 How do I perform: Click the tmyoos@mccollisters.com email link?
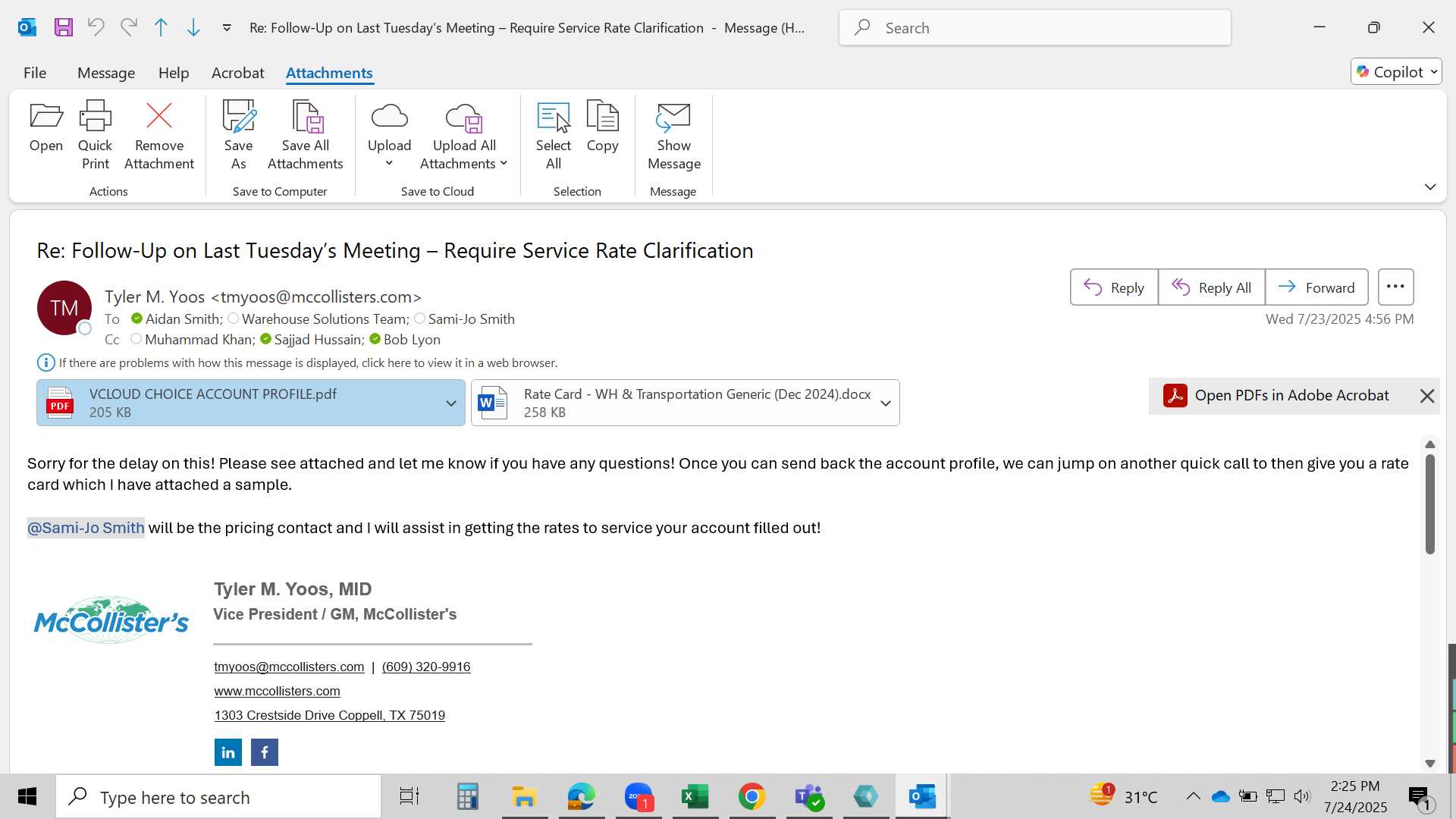(x=289, y=667)
